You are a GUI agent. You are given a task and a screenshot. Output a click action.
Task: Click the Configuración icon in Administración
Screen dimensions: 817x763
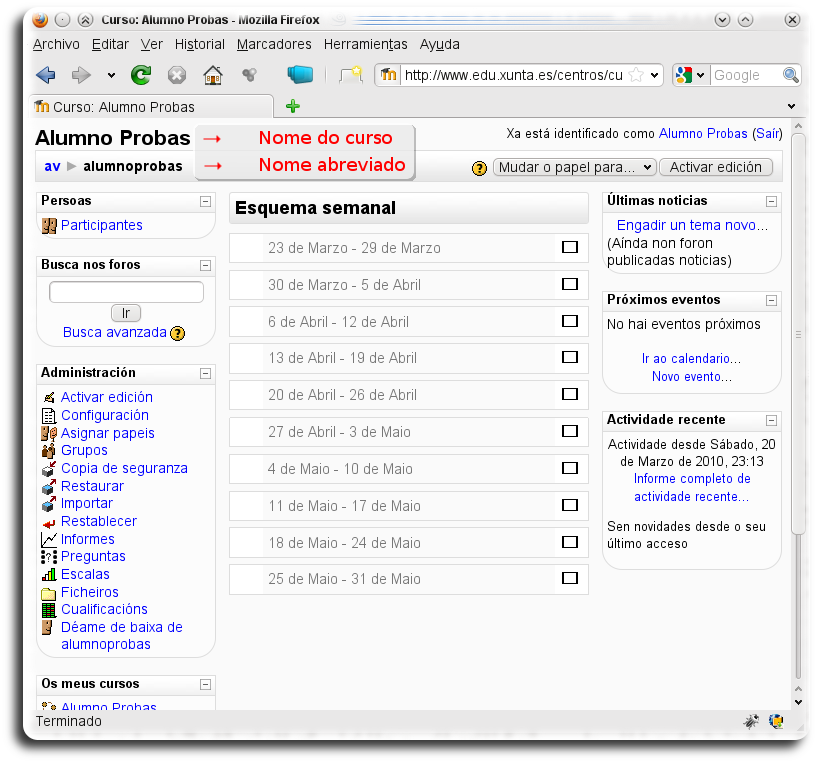coord(49,415)
